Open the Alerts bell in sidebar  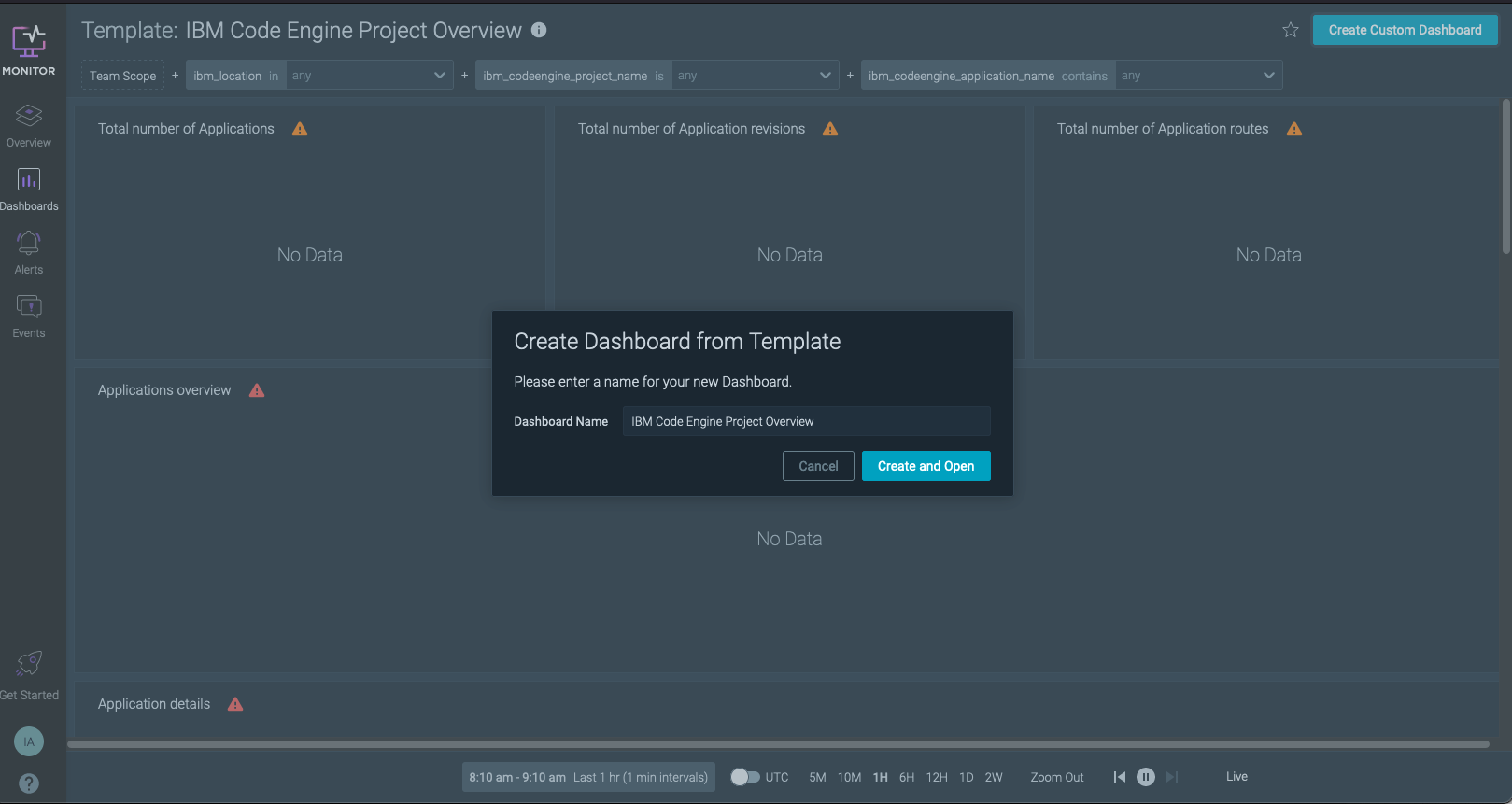(x=29, y=253)
